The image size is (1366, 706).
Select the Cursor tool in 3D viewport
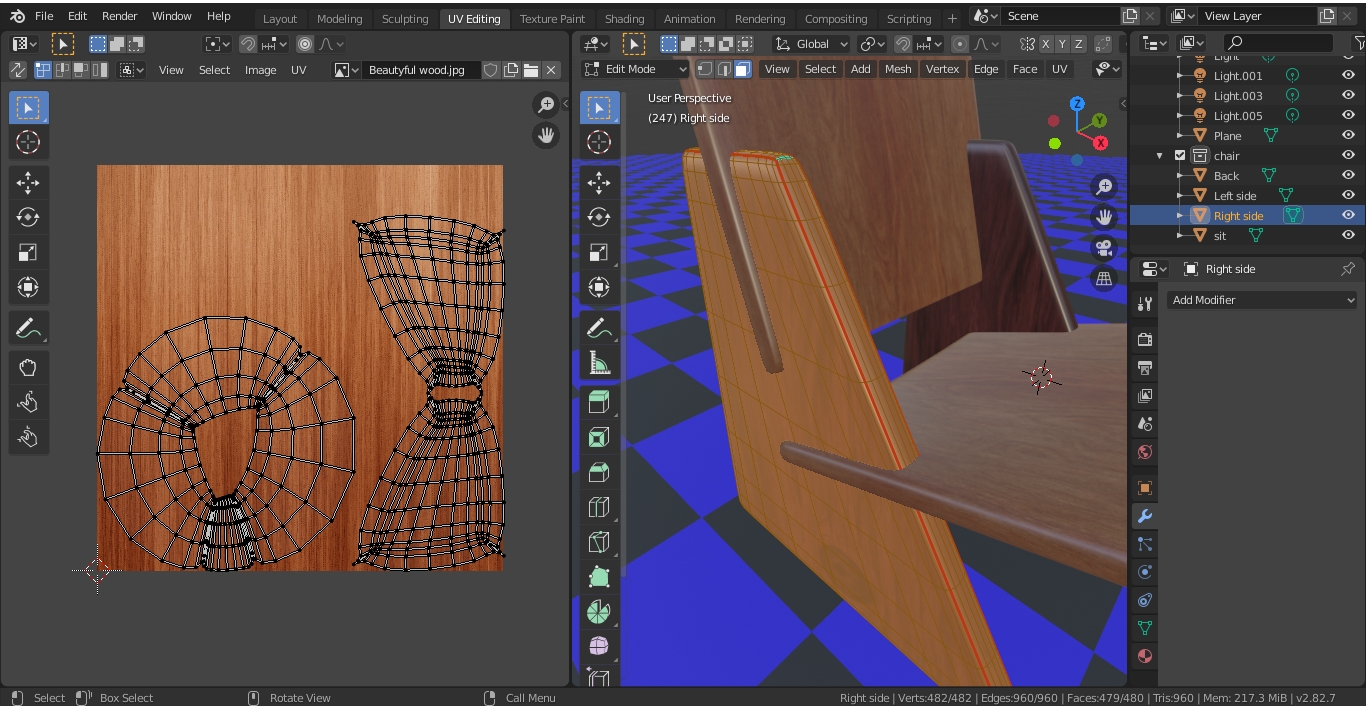click(x=599, y=142)
